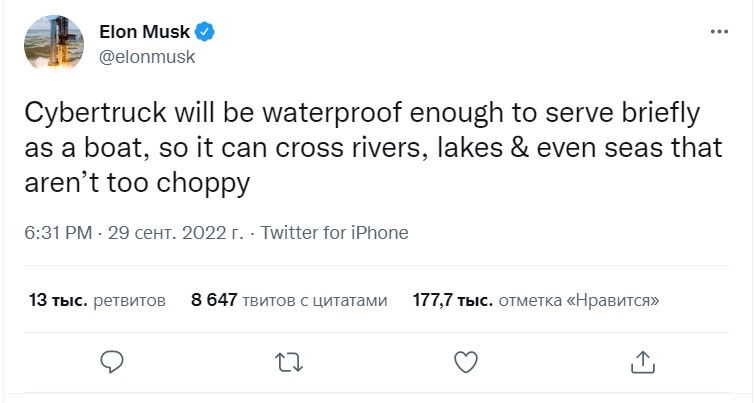Click the reply speech bubble icon
Screen dimensions: 754x403
(x=112, y=359)
